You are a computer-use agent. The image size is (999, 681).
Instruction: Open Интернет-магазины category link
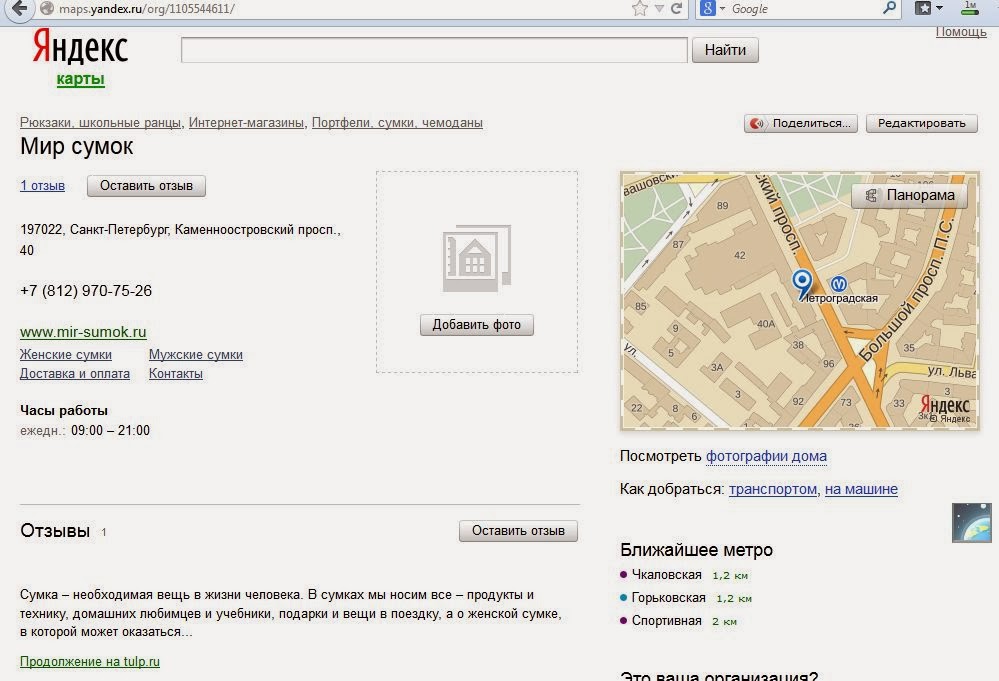[246, 122]
